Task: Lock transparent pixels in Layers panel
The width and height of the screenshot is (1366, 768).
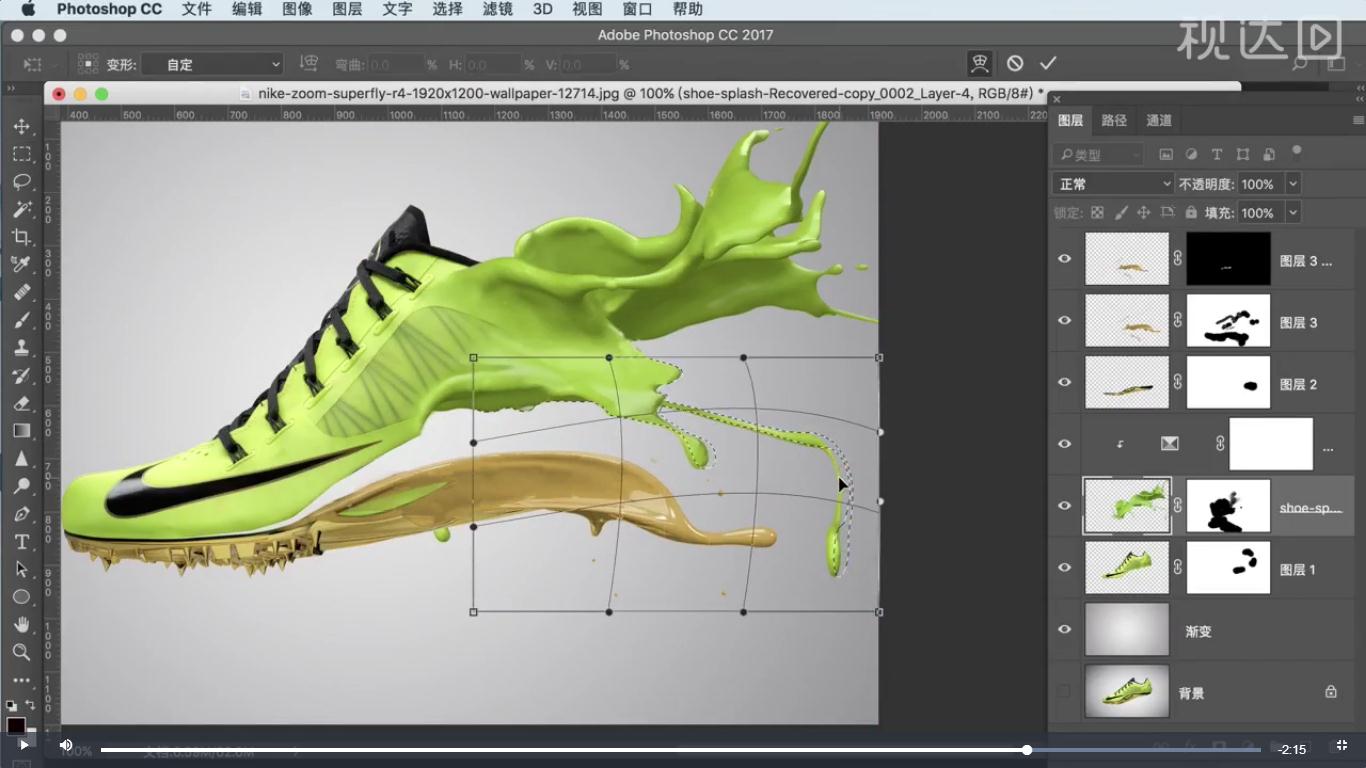Action: tap(1097, 212)
